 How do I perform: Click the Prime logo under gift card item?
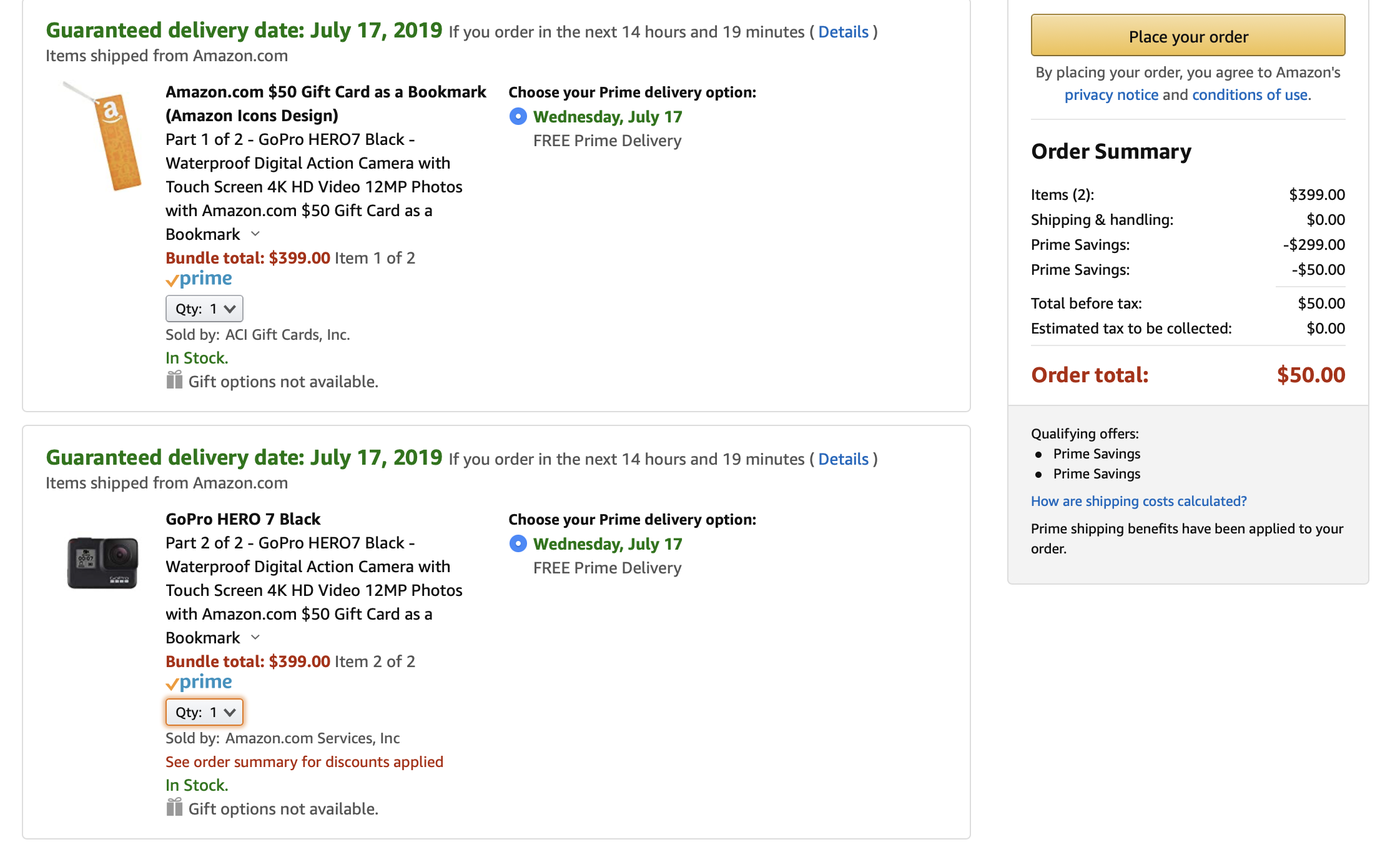click(x=199, y=279)
